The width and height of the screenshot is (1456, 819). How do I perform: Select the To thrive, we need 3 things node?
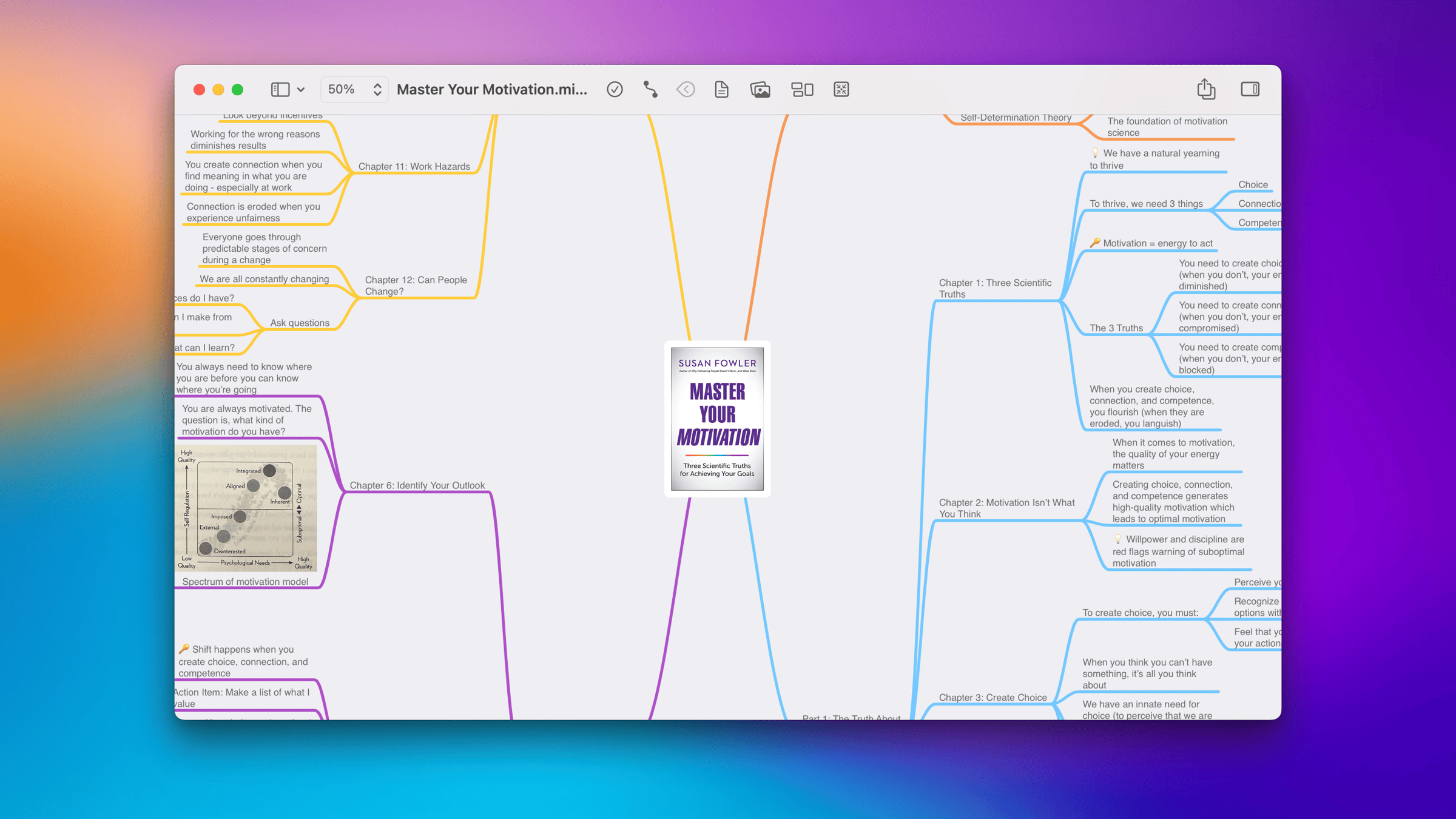(1146, 203)
